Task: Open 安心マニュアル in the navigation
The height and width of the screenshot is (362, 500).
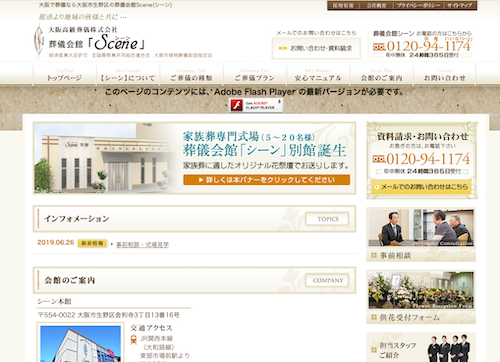Action: tap(318, 75)
